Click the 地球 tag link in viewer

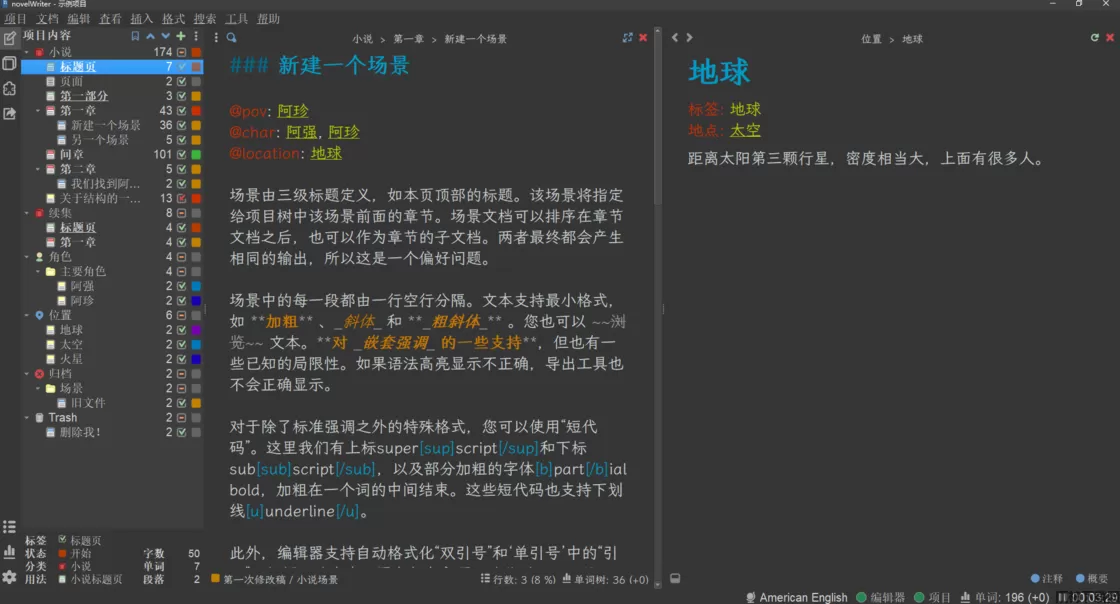[x=745, y=109]
